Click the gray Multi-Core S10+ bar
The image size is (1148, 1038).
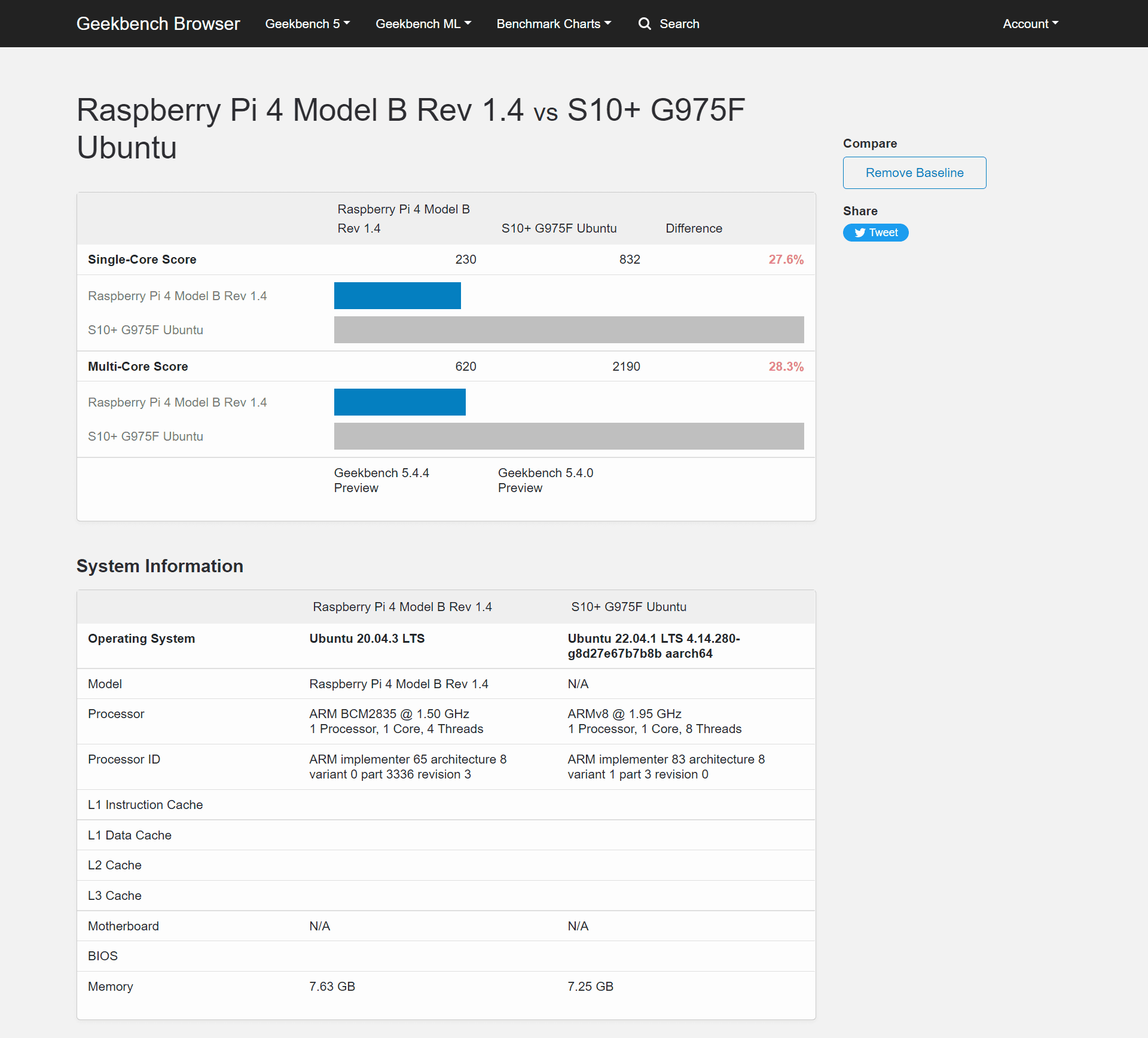(x=569, y=436)
